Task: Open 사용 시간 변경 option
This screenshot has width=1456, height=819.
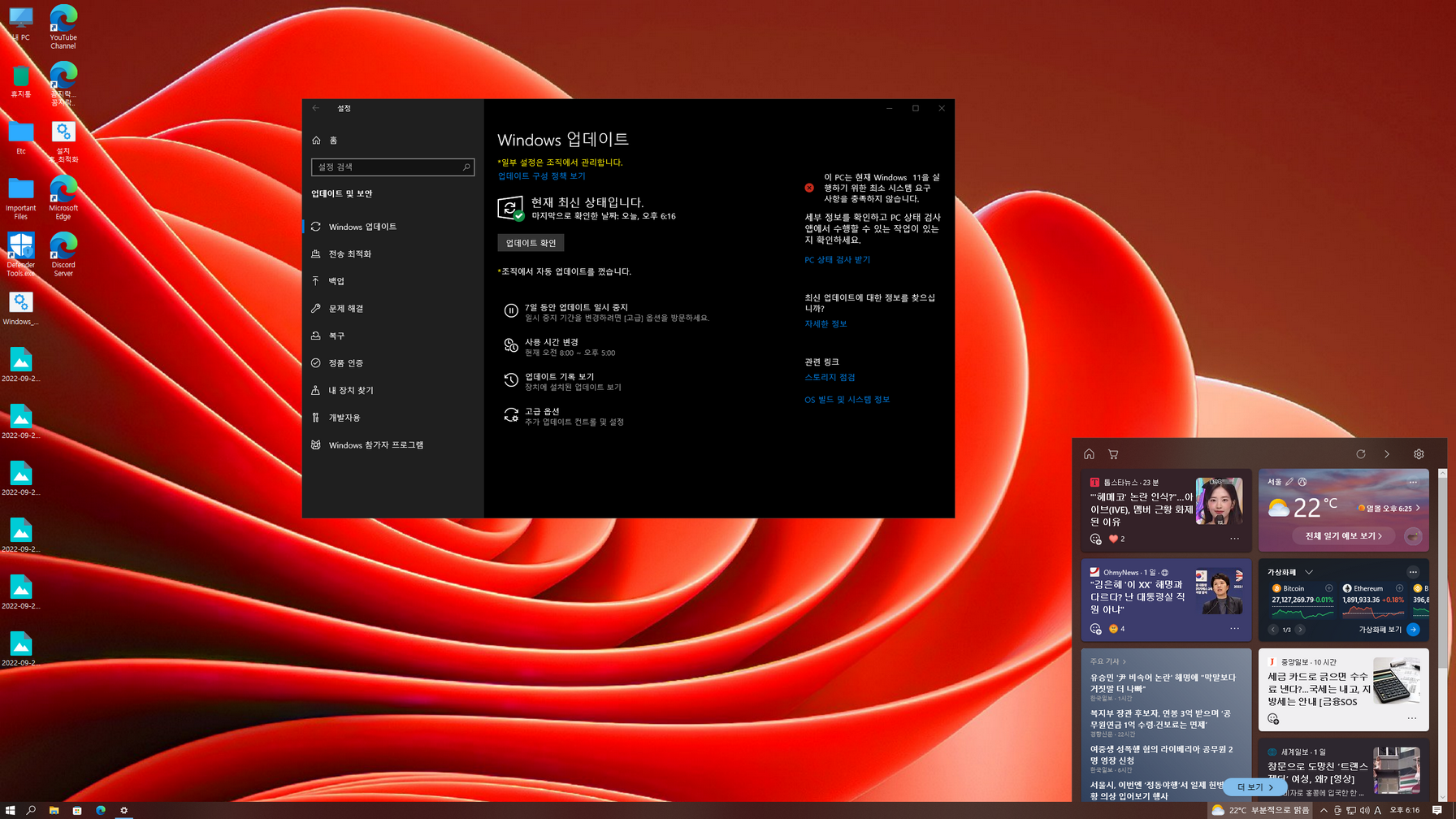Action: (x=560, y=347)
